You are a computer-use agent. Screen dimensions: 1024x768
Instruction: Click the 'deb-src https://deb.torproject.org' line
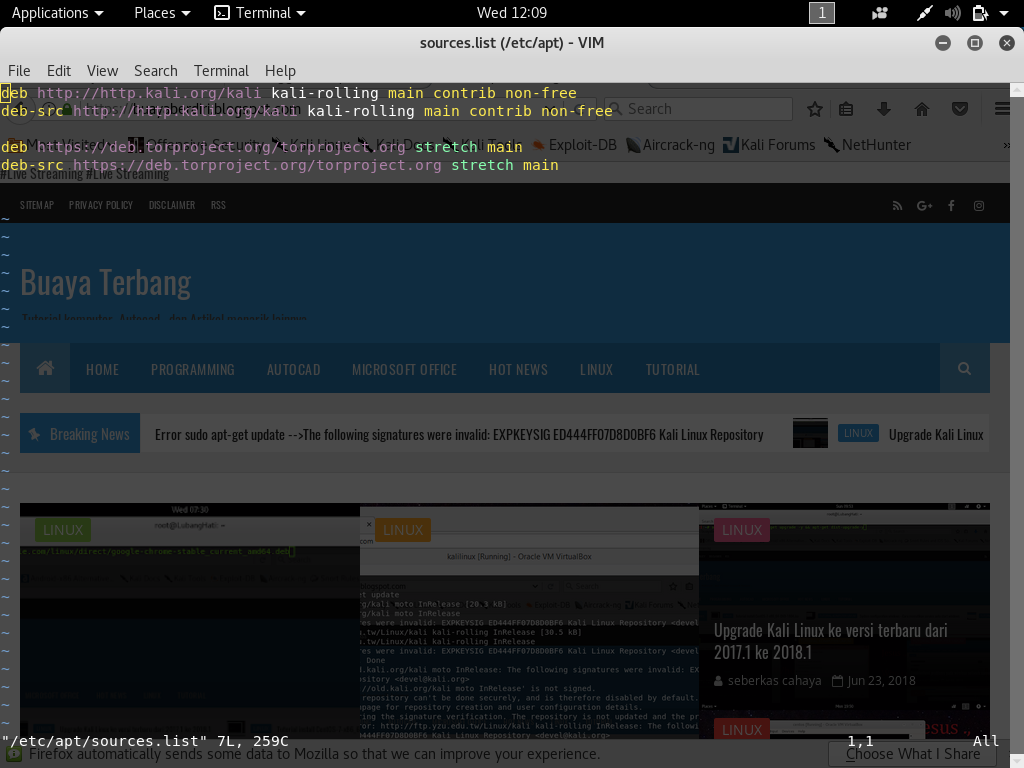[280, 165]
